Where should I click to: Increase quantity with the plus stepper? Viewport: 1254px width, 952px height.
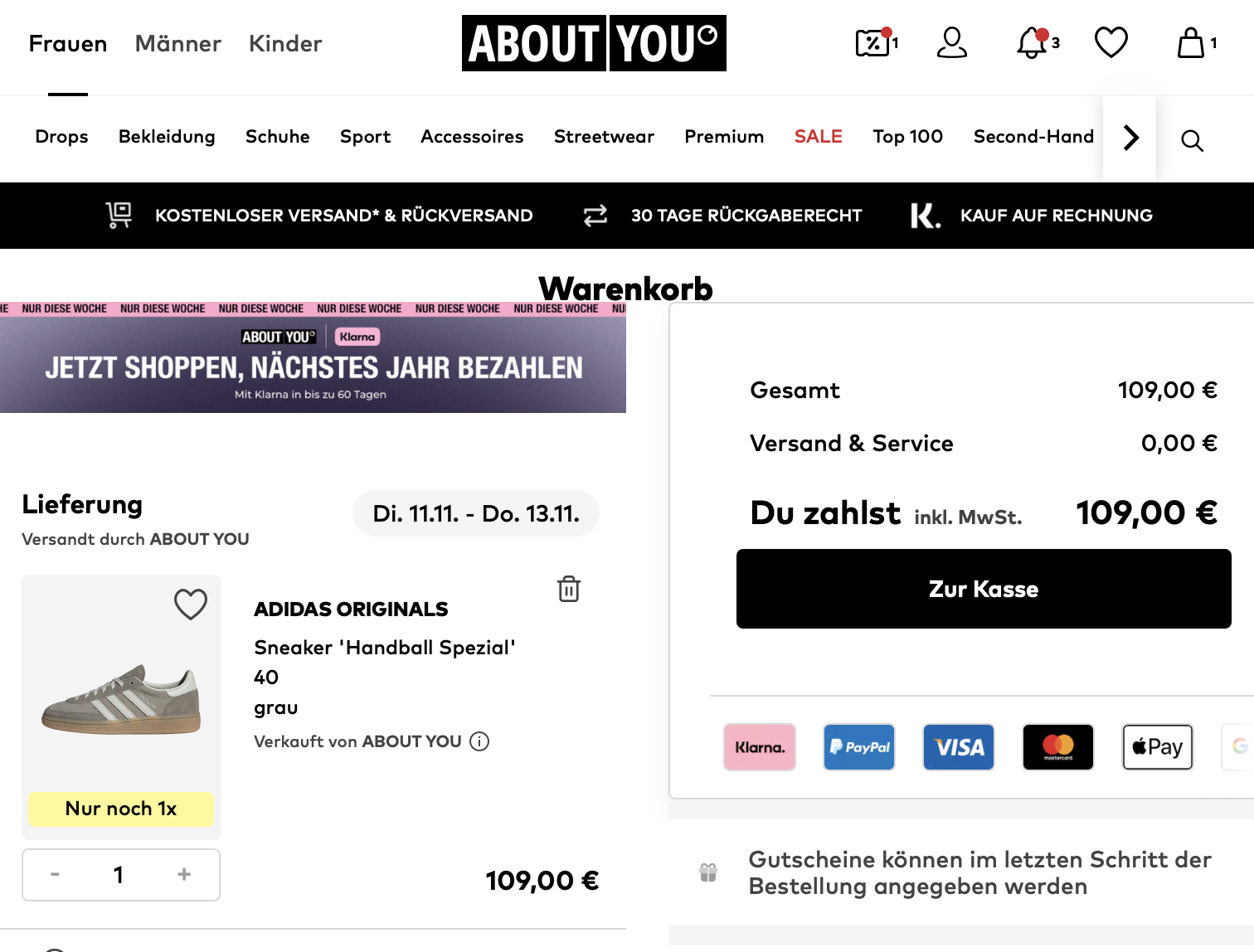(x=183, y=874)
